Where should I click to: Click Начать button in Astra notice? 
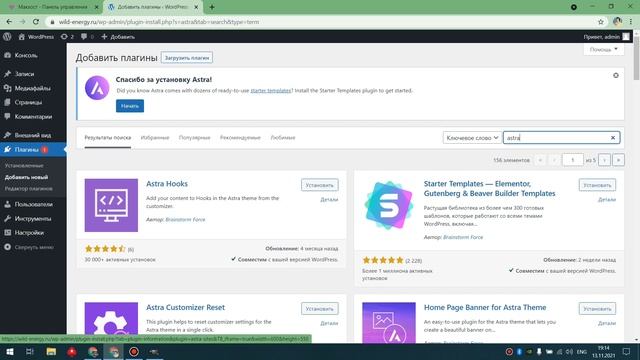coord(130,106)
